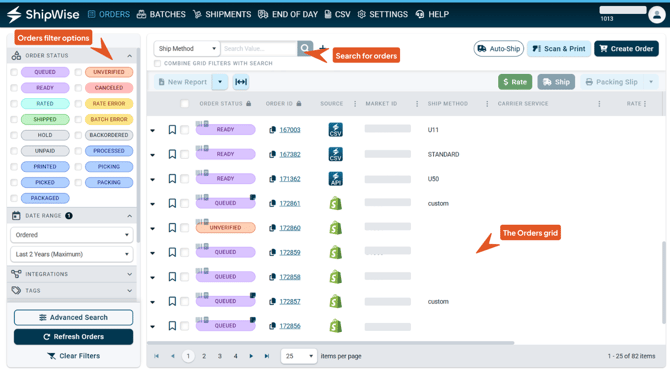Go to the first page of orders
670x377 pixels.
(x=156, y=356)
